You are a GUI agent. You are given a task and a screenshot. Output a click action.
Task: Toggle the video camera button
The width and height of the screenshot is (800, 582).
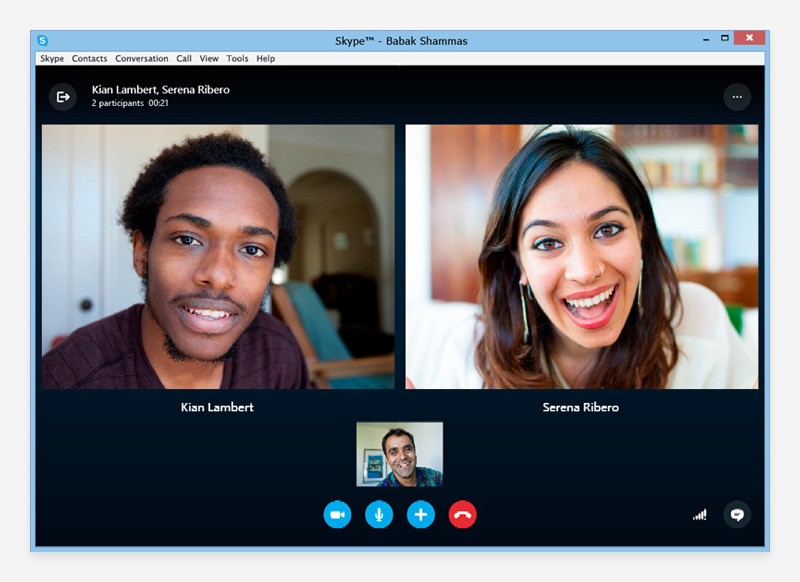point(337,515)
